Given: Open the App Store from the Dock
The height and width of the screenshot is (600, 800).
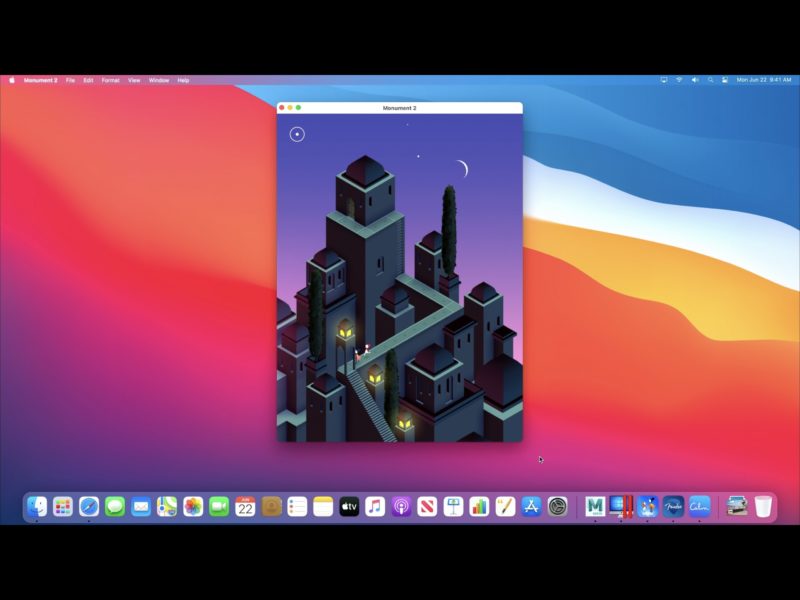Looking at the screenshot, I should [x=531, y=507].
